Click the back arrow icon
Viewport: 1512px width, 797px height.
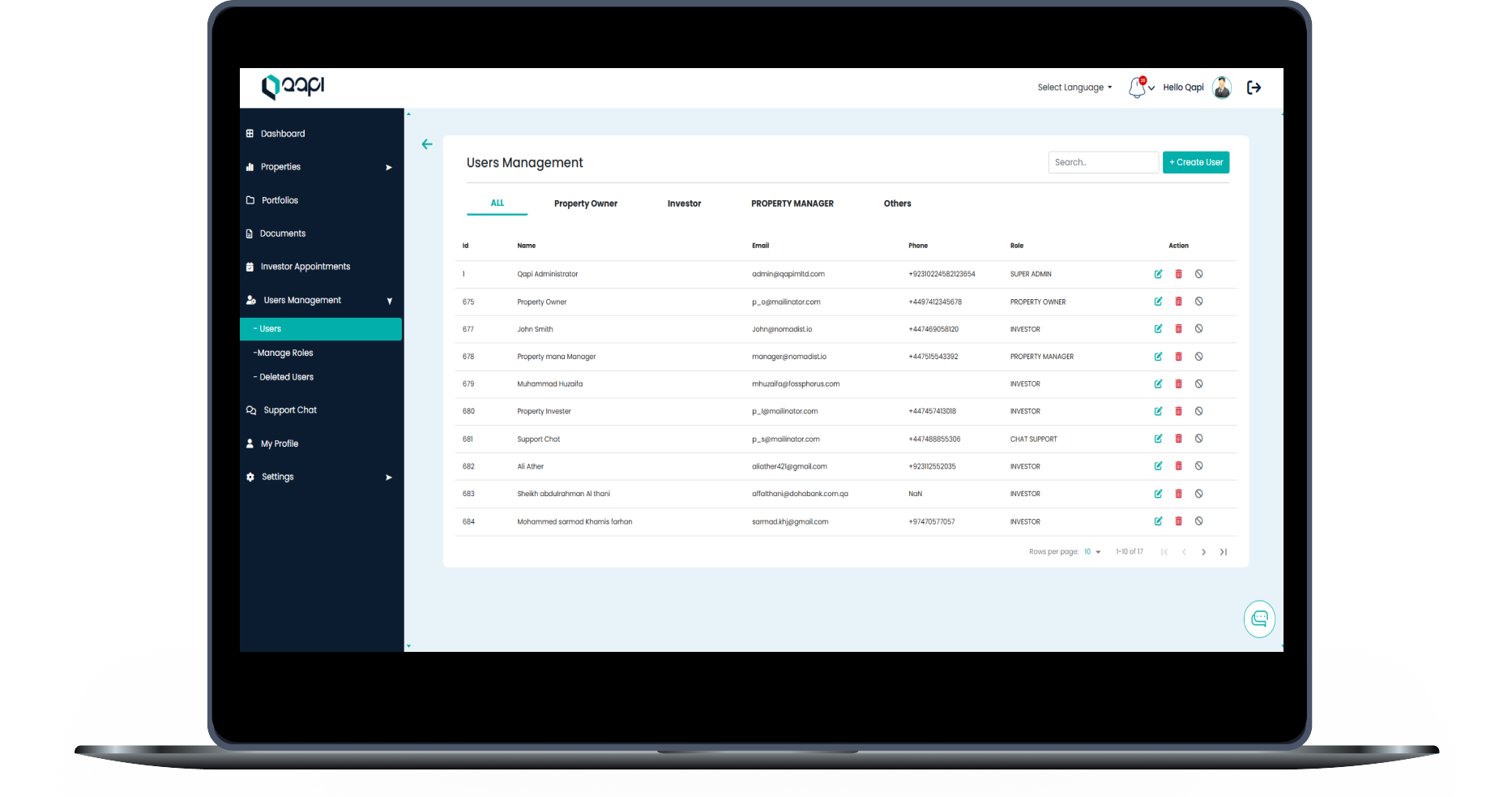pyautogui.click(x=427, y=144)
